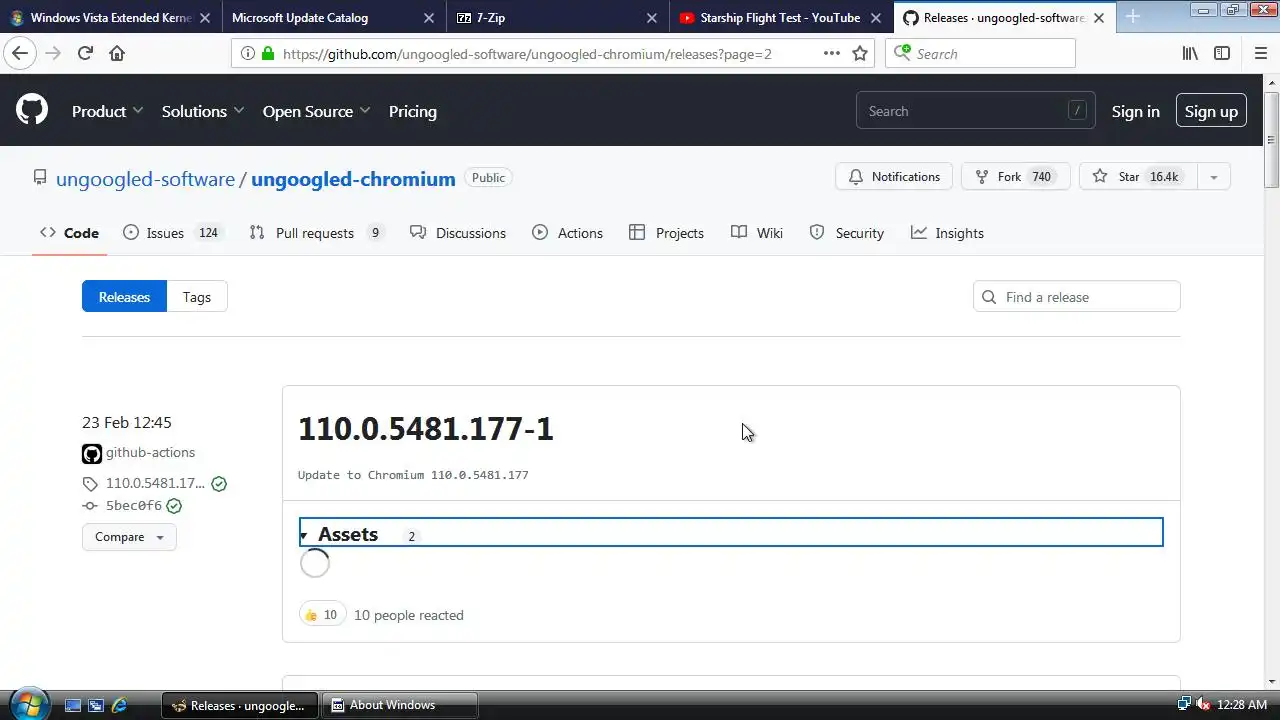The height and width of the screenshot is (720, 1280).
Task: Collapse the Assets section
Action: click(x=731, y=533)
